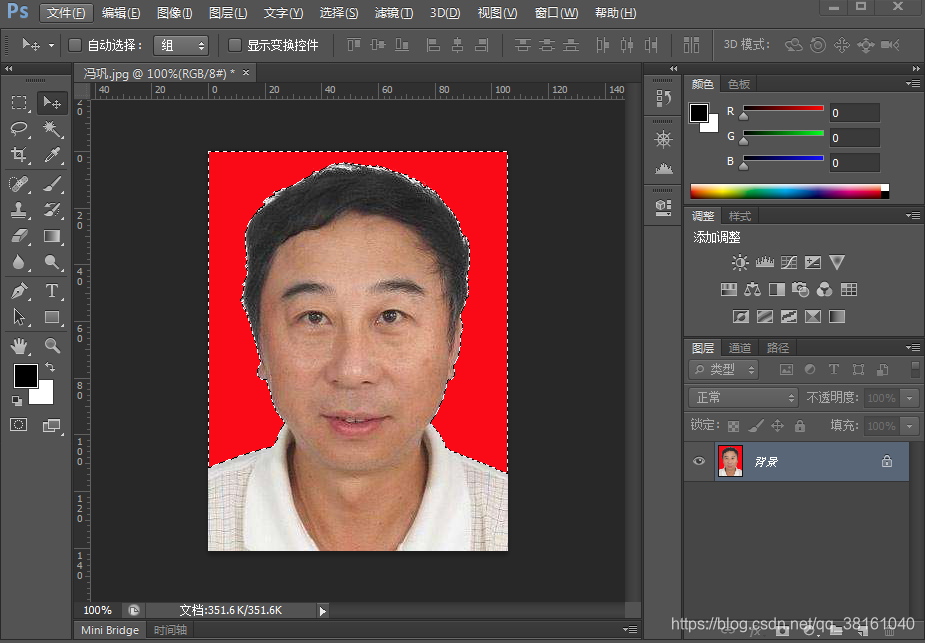Open the blend mode dropdown showing 正常
The height and width of the screenshot is (643, 925).
click(742, 397)
